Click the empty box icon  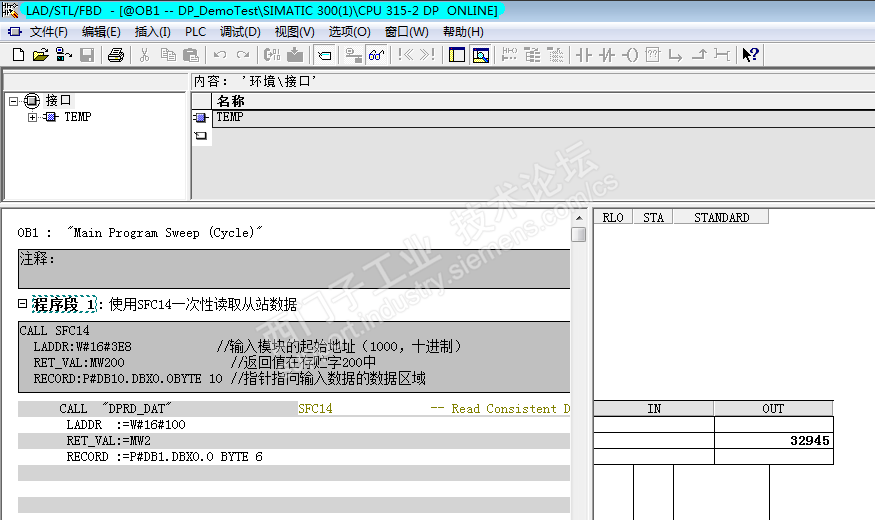coord(652,55)
